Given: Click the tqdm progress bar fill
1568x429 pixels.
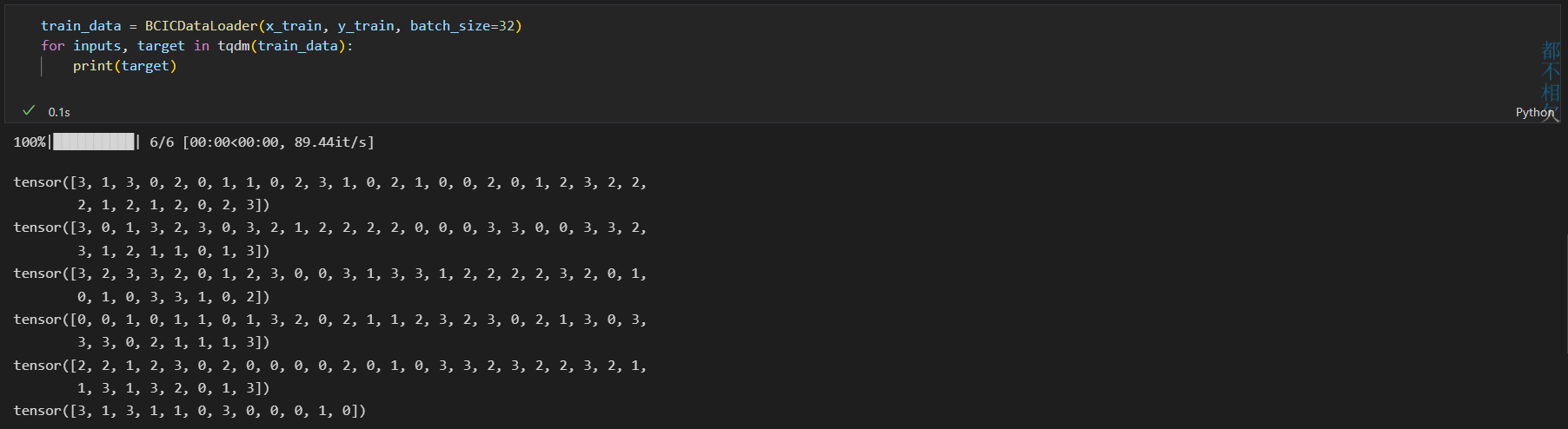Looking at the screenshot, I should [94, 142].
